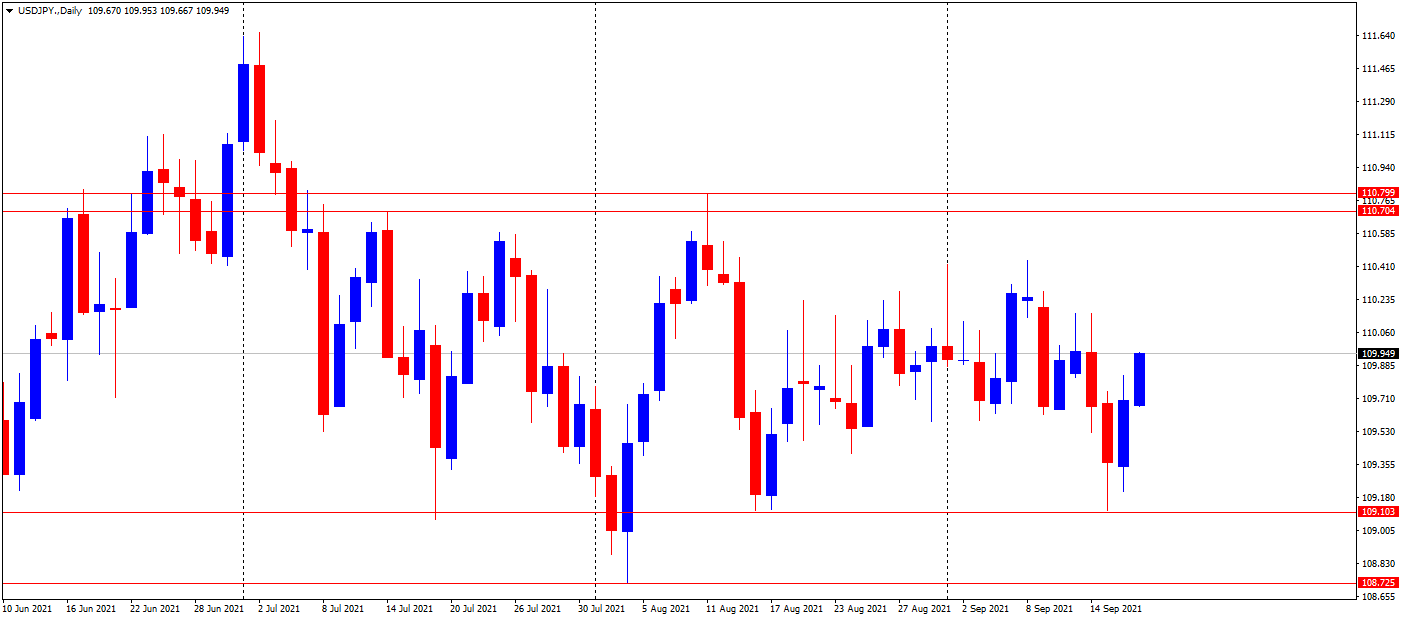Click the 5 Aug 2021 date label

tap(666, 608)
